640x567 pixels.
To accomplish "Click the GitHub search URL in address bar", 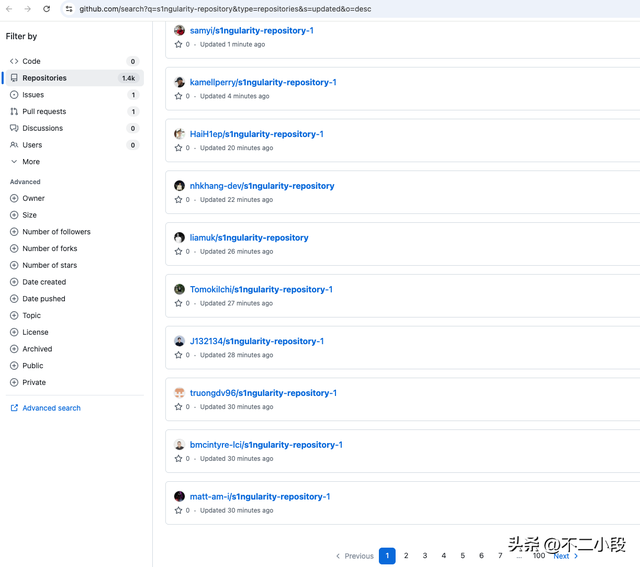I will tap(225, 9).
